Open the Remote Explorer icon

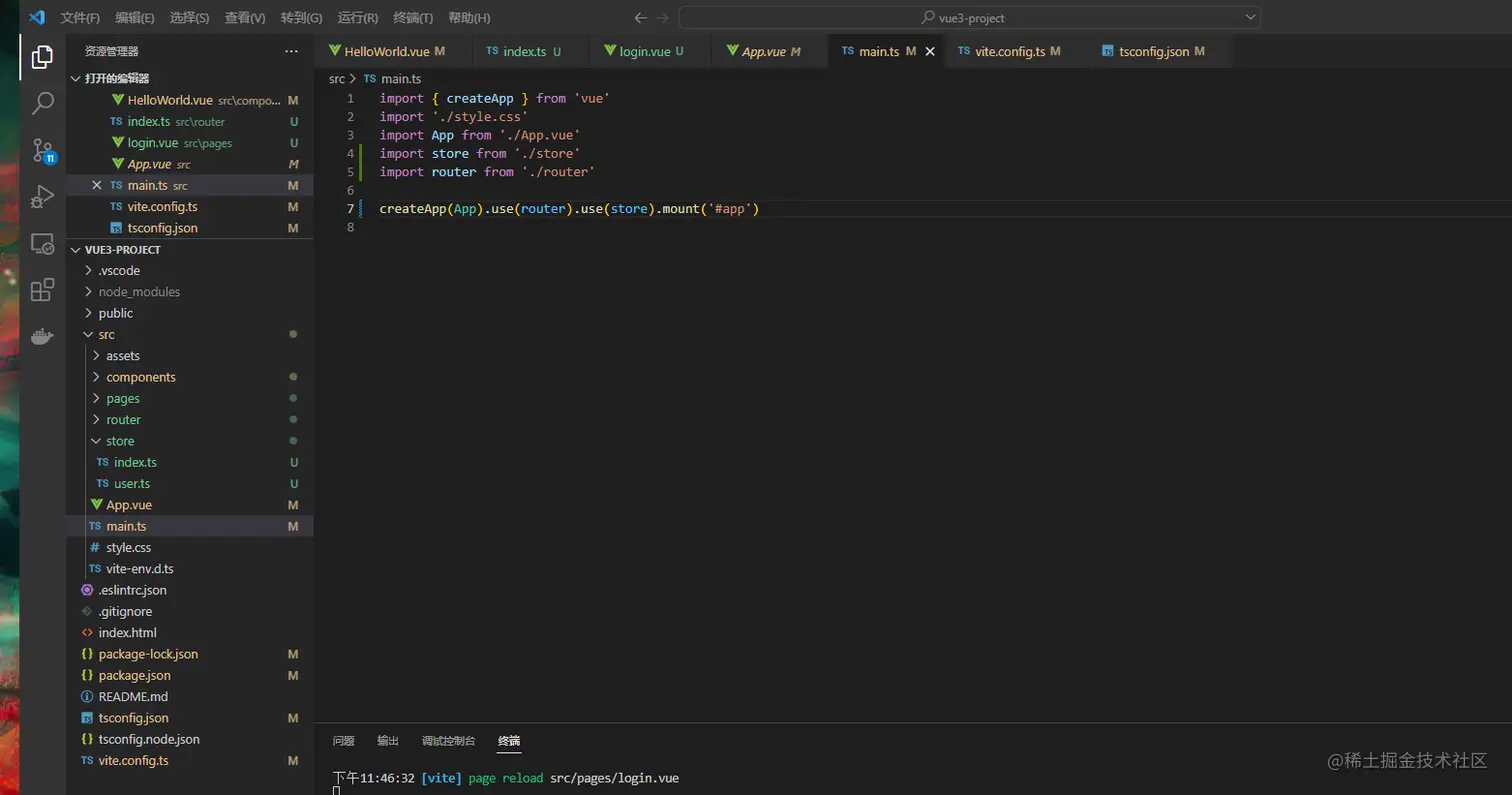coord(42,243)
